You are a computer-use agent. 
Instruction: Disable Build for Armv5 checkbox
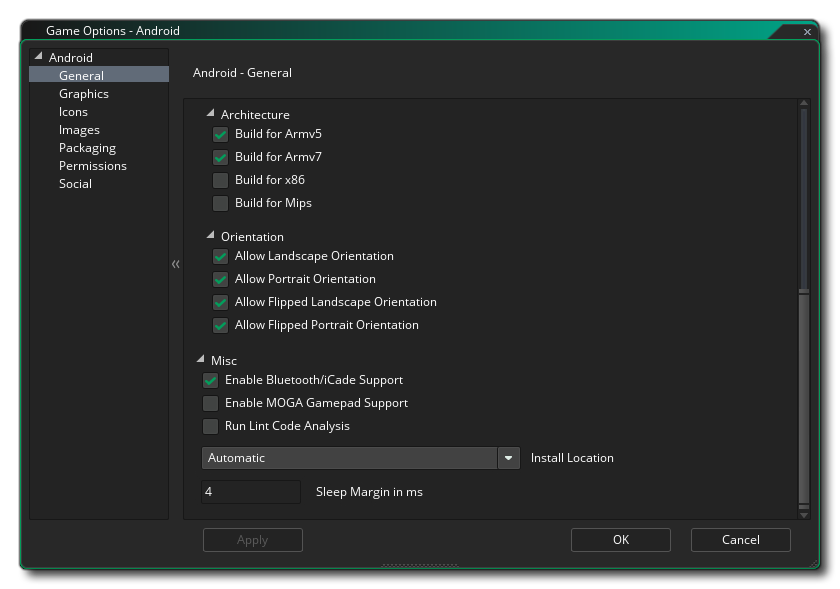(x=220, y=134)
